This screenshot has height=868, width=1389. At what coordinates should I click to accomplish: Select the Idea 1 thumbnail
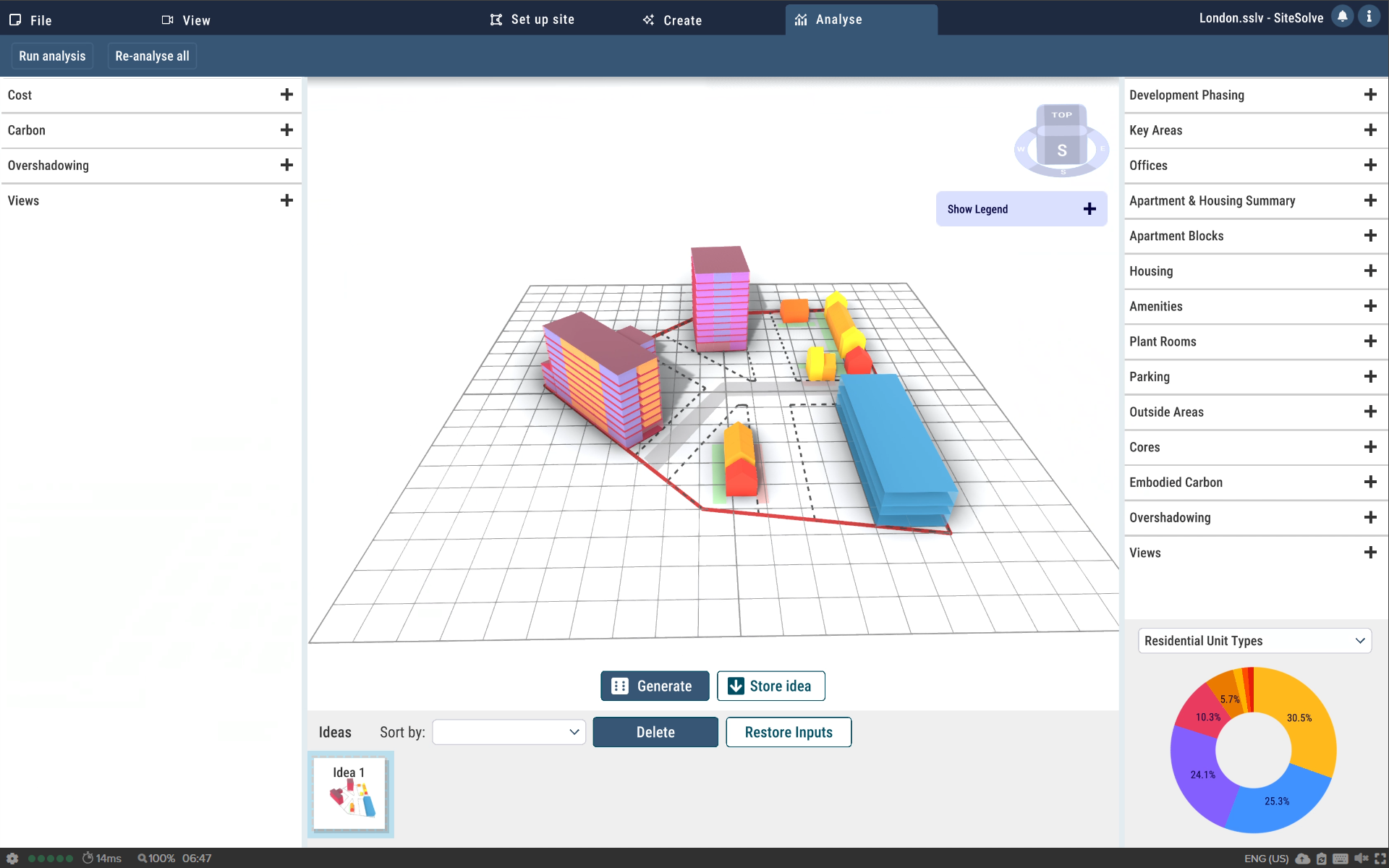[350, 794]
